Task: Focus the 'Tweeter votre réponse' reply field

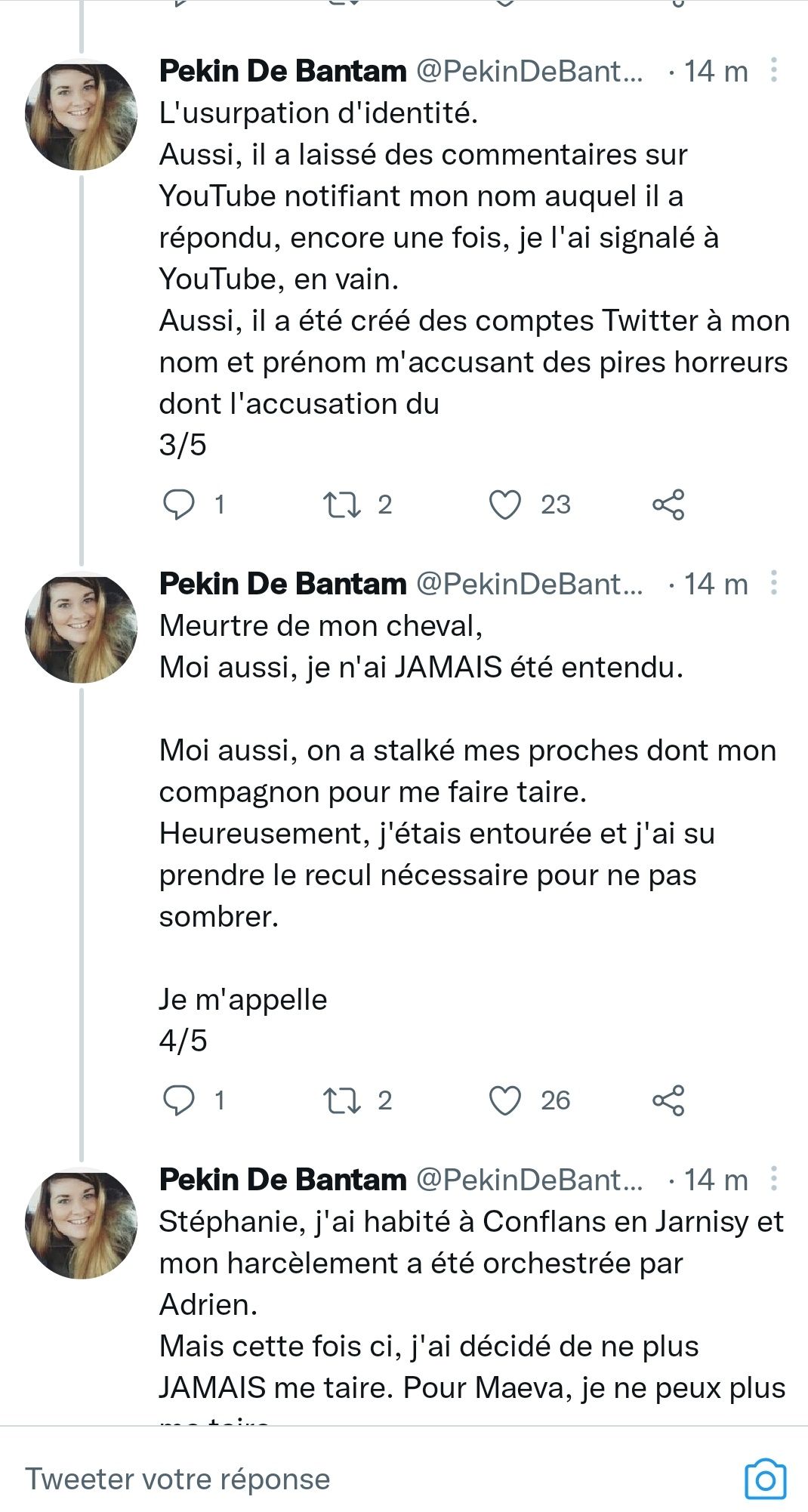Action: tap(302, 1479)
